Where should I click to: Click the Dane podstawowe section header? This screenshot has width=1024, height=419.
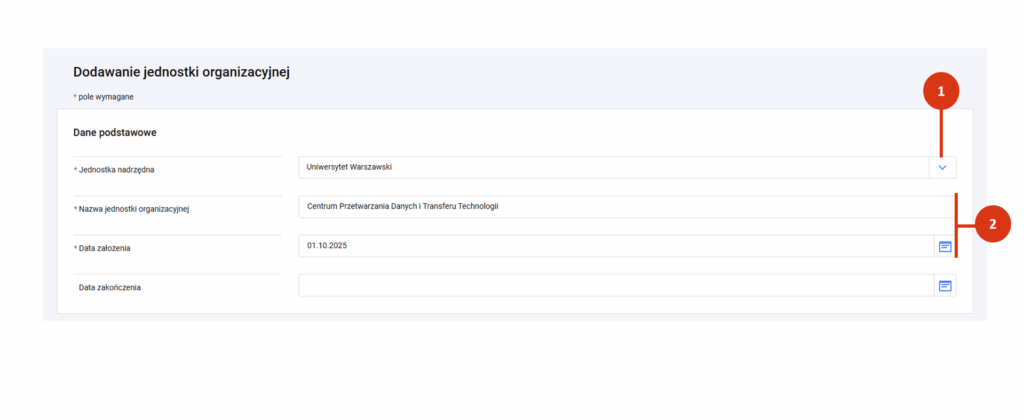pyautogui.click(x=114, y=132)
